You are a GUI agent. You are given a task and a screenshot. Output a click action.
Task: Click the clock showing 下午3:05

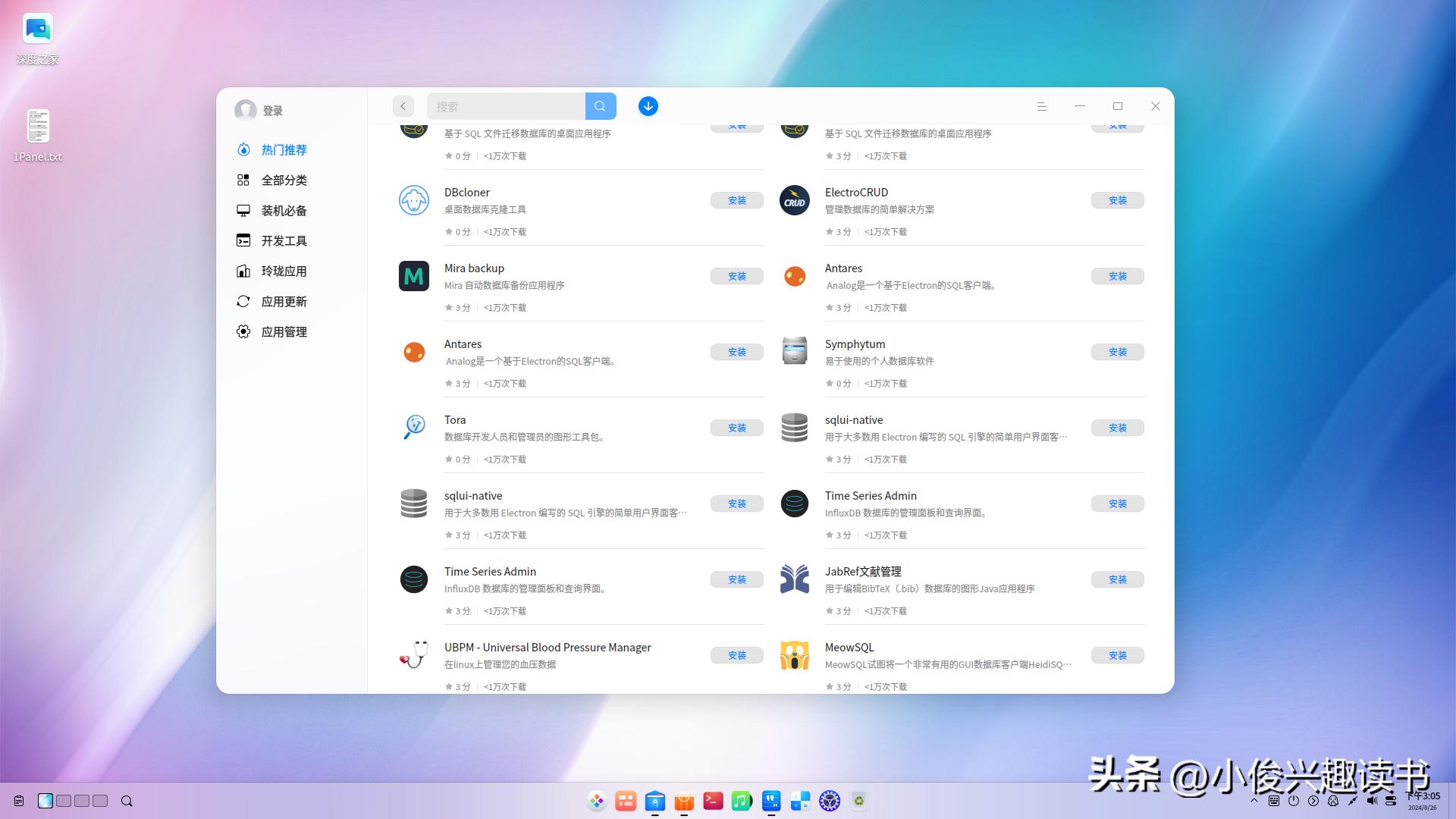coord(1423,796)
